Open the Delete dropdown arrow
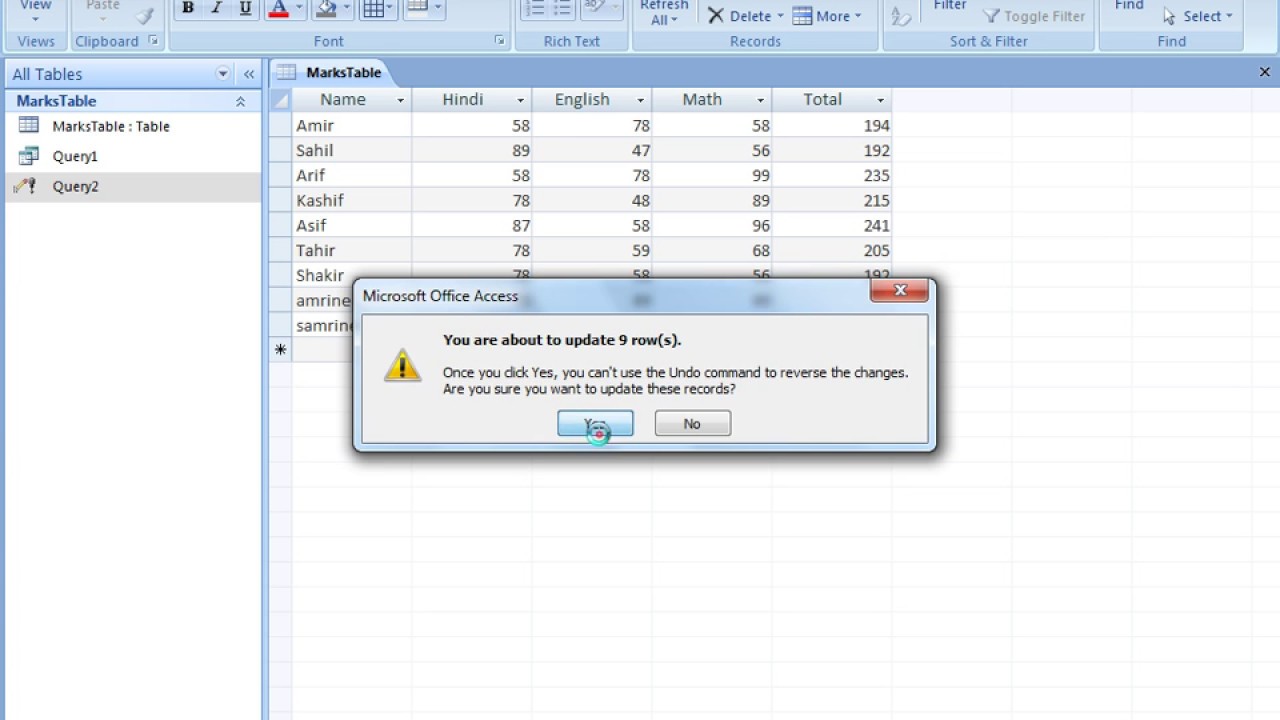The height and width of the screenshot is (720, 1280). [x=780, y=16]
